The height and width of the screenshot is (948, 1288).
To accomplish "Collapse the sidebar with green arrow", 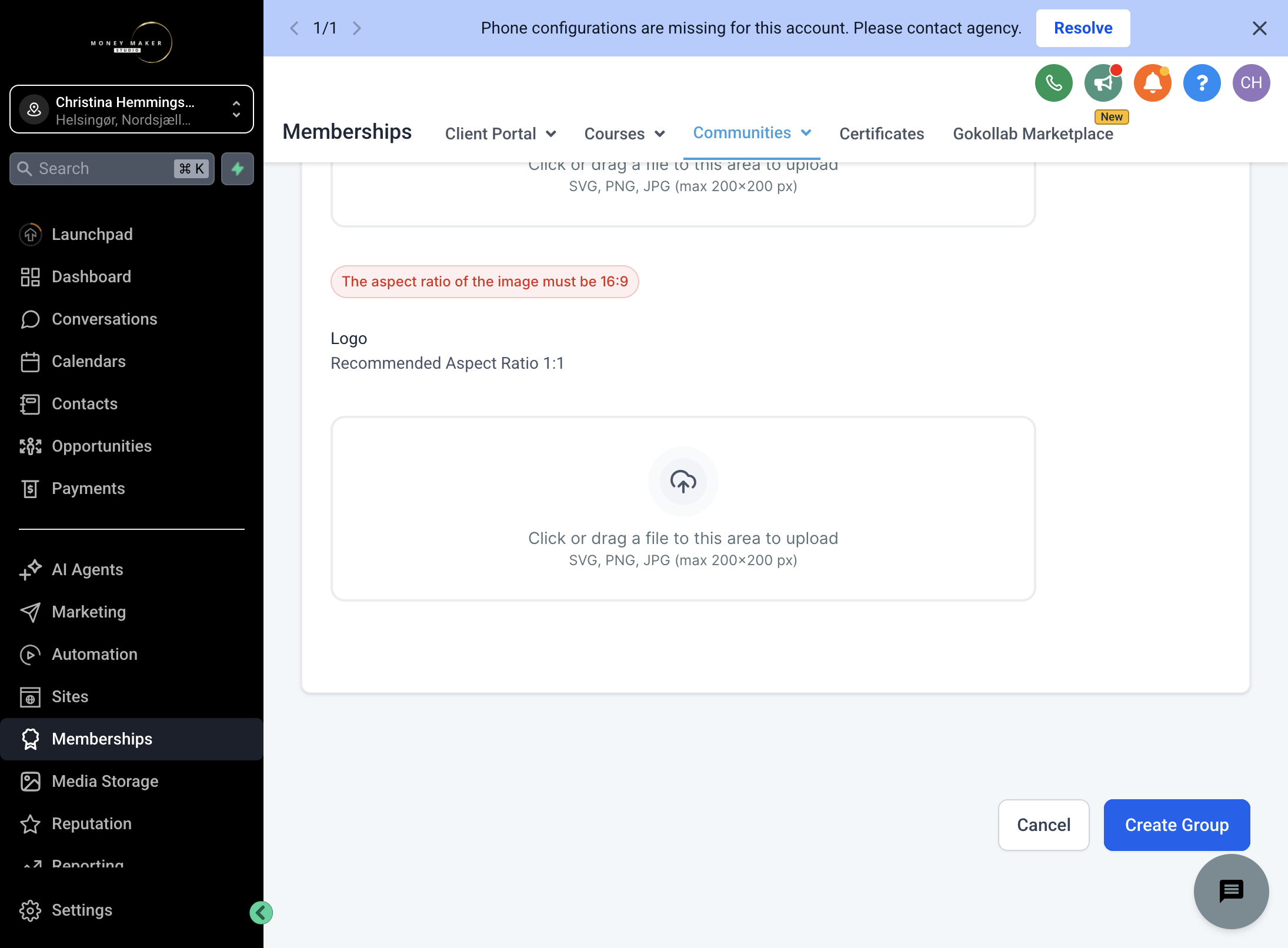I will tap(261, 913).
